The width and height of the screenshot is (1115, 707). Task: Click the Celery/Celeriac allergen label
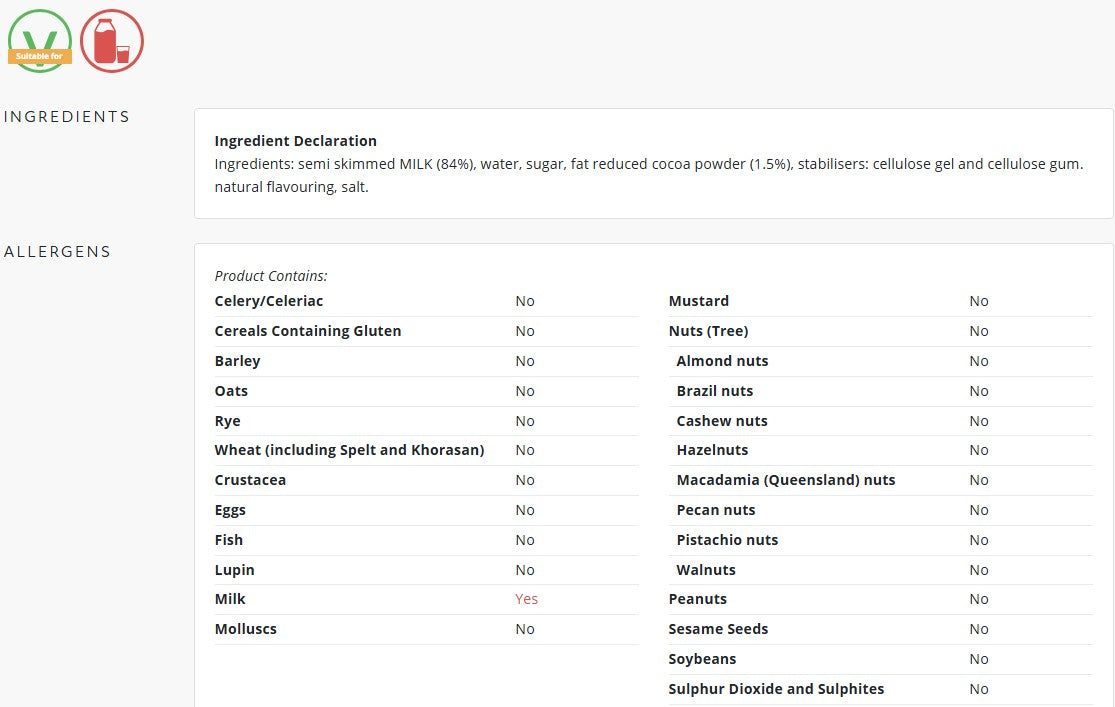tap(269, 301)
